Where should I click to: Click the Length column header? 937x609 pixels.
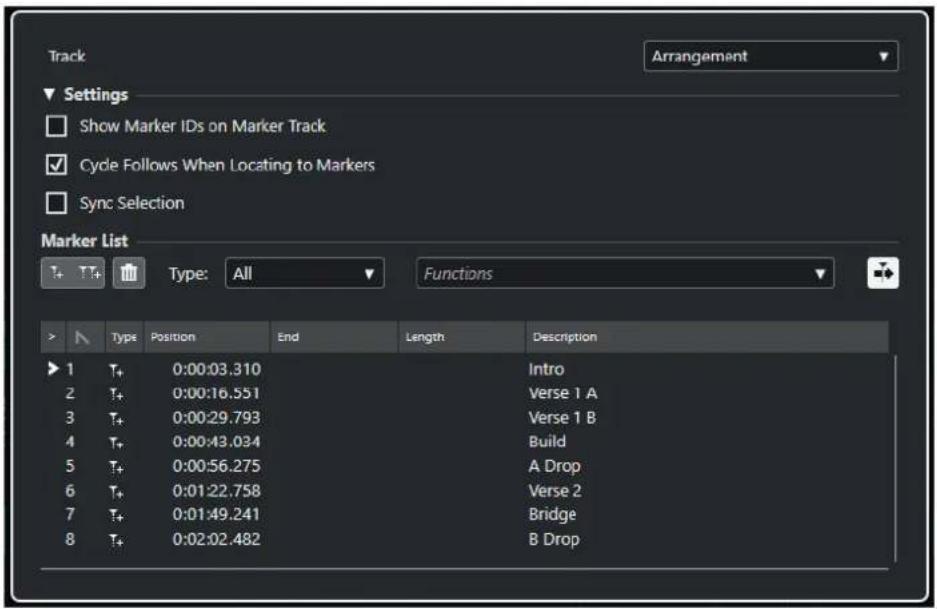click(x=461, y=337)
